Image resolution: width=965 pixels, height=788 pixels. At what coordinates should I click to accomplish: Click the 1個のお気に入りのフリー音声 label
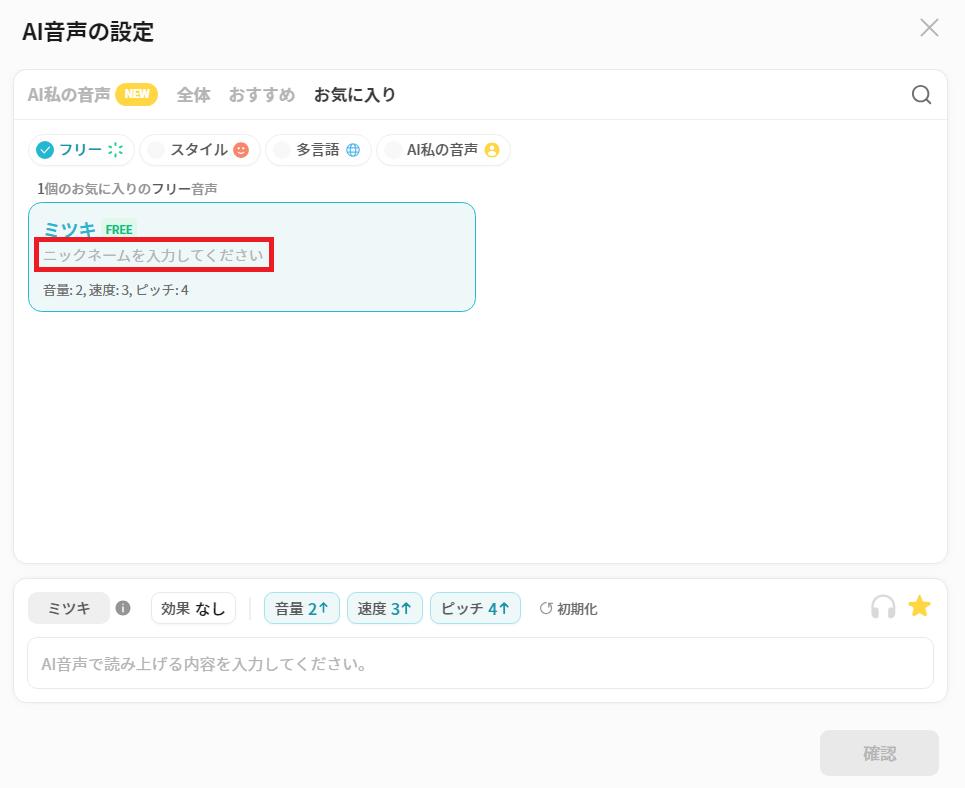coord(127,189)
